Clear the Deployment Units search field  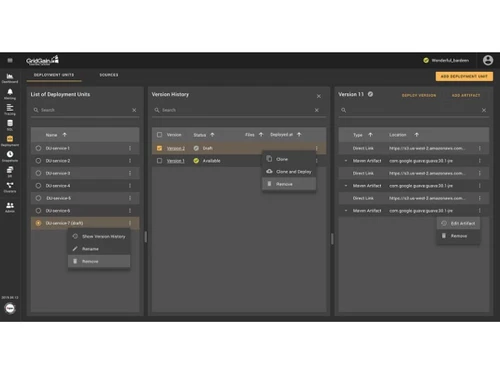click(x=134, y=110)
